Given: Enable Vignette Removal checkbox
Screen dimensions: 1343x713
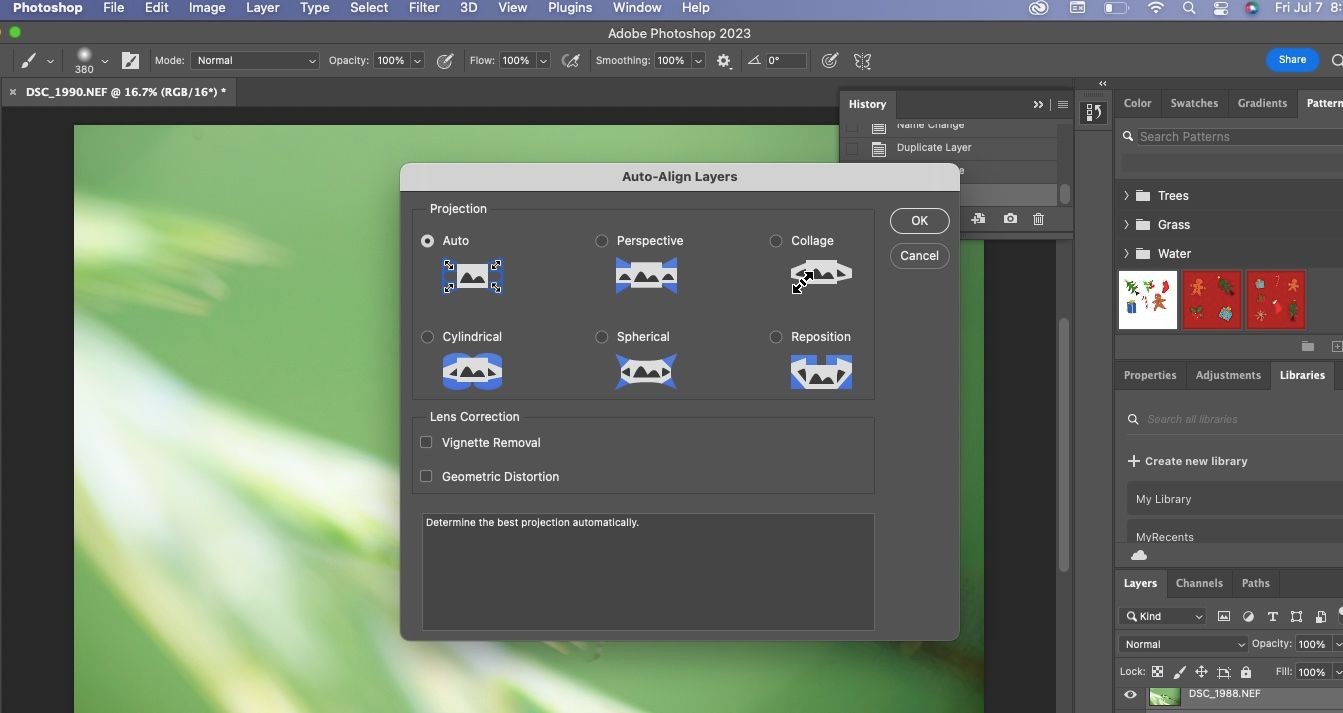Looking at the screenshot, I should pyautogui.click(x=426, y=442).
